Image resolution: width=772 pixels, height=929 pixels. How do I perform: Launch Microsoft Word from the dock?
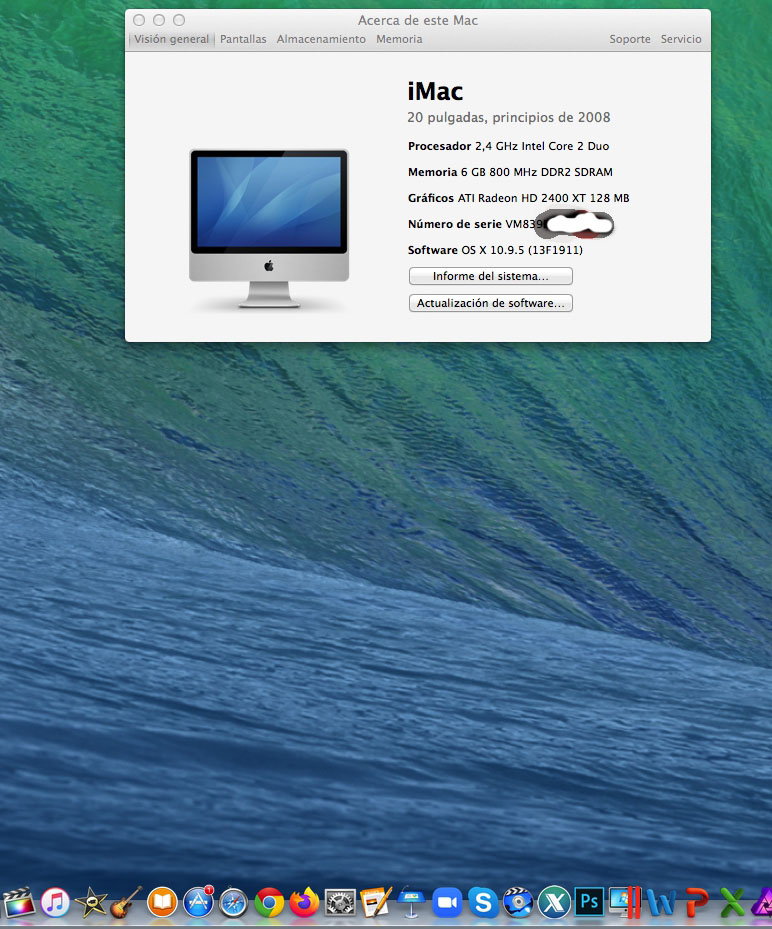(x=661, y=902)
